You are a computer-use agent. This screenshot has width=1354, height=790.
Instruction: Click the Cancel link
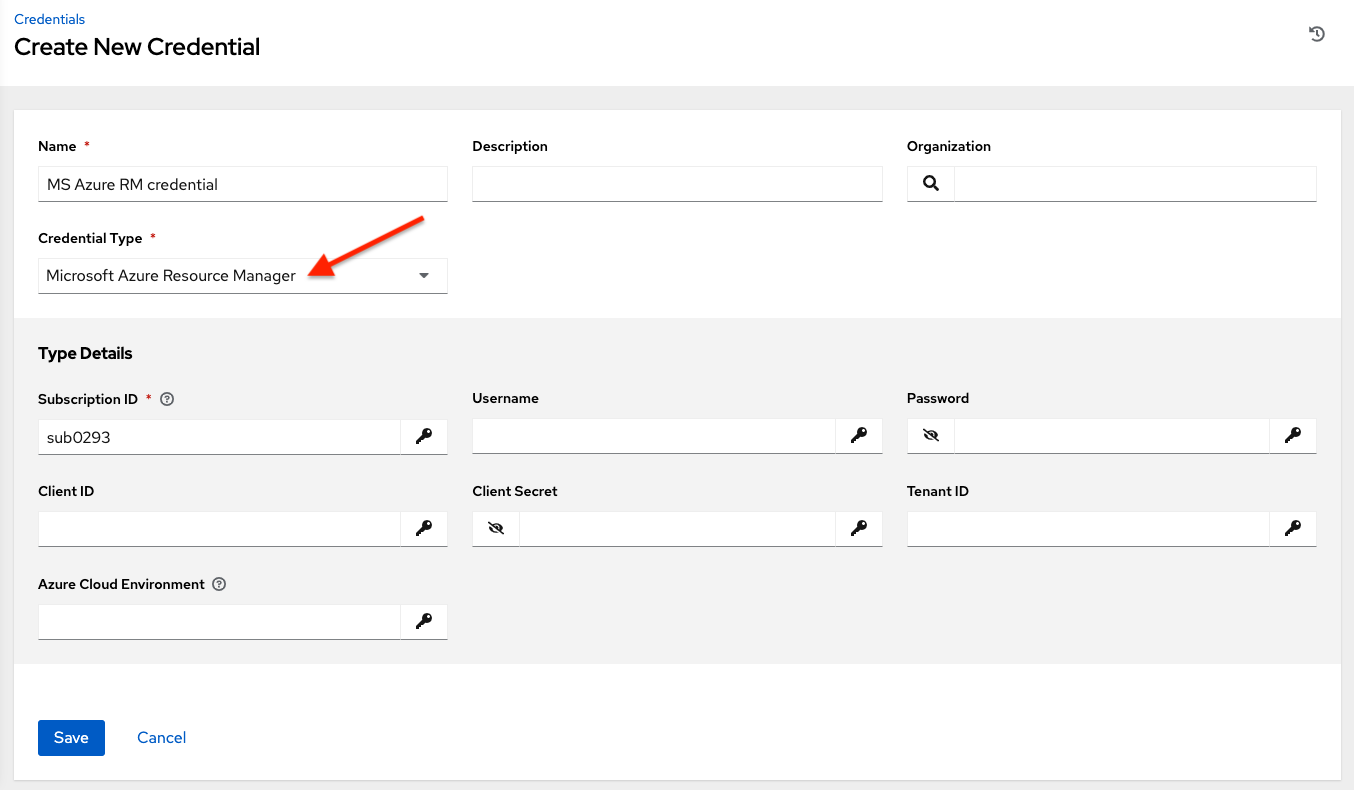point(161,737)
